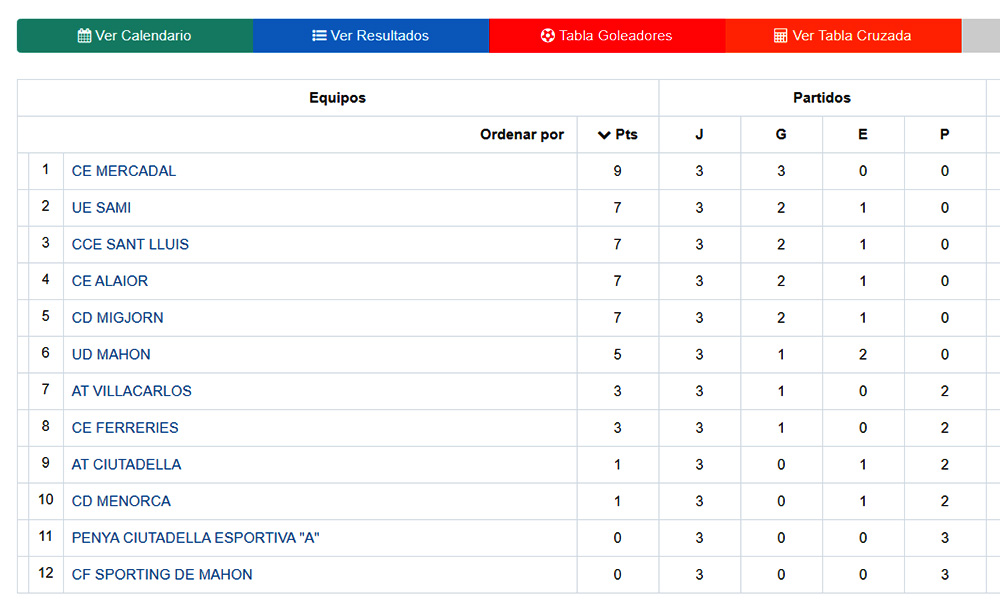Open PENYA CIUTADELLA ESPORTIVA "A" page
Viewport: 1000px width, 602px height.
[195, 537]
